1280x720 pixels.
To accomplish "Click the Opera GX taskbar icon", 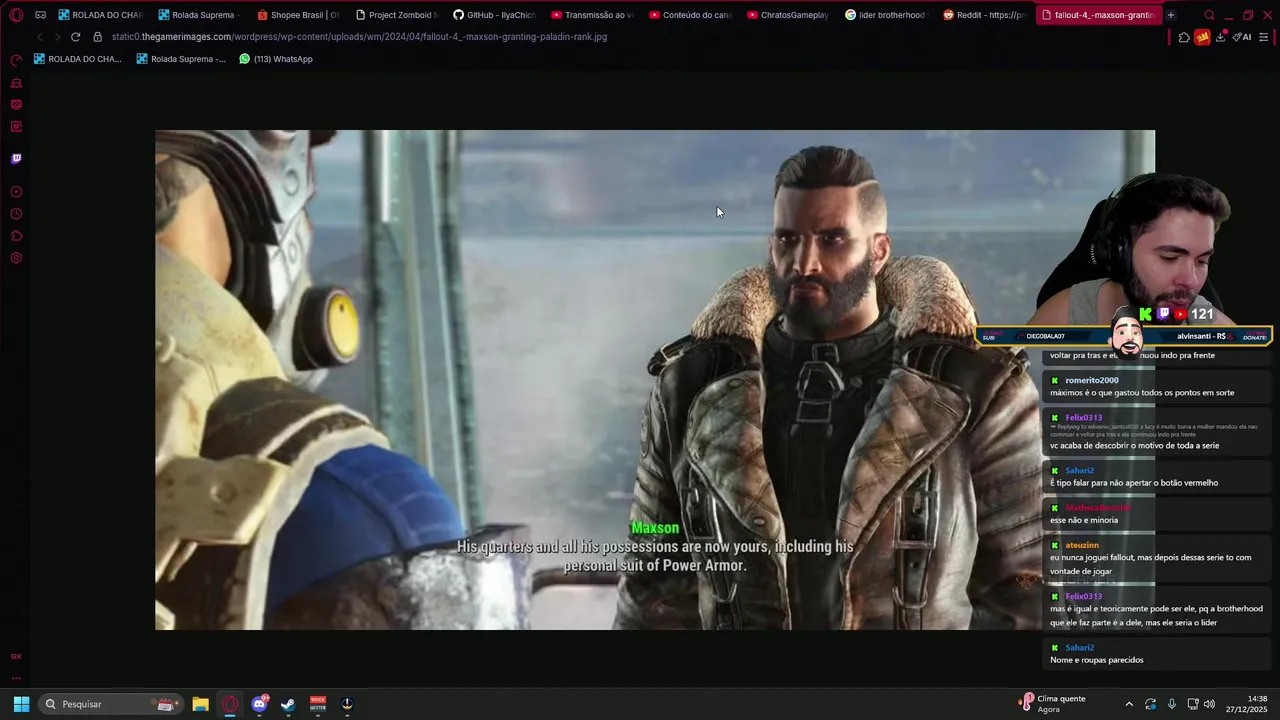I will [x=230, y=704].
